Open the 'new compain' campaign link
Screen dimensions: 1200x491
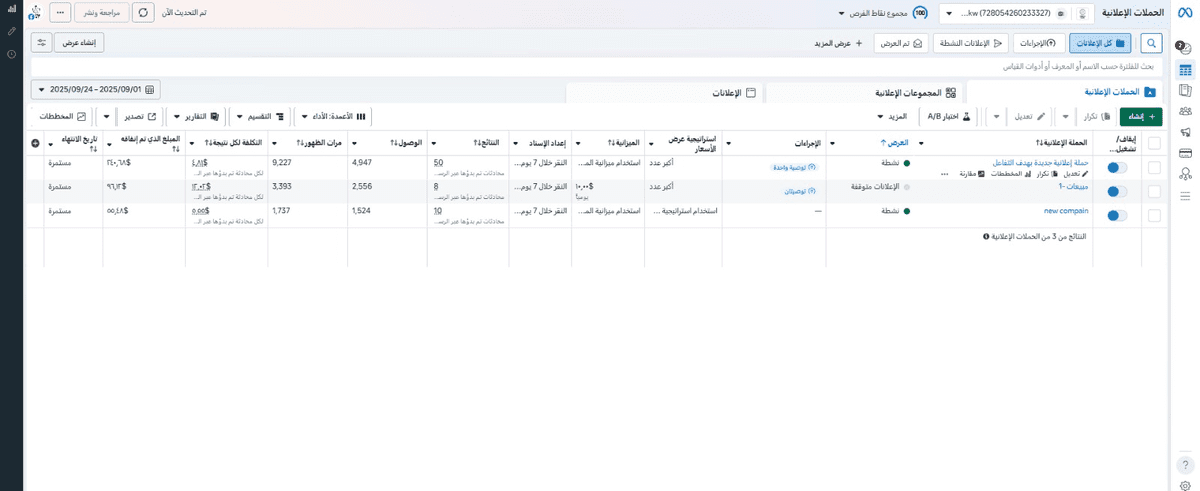(1065, 211)
